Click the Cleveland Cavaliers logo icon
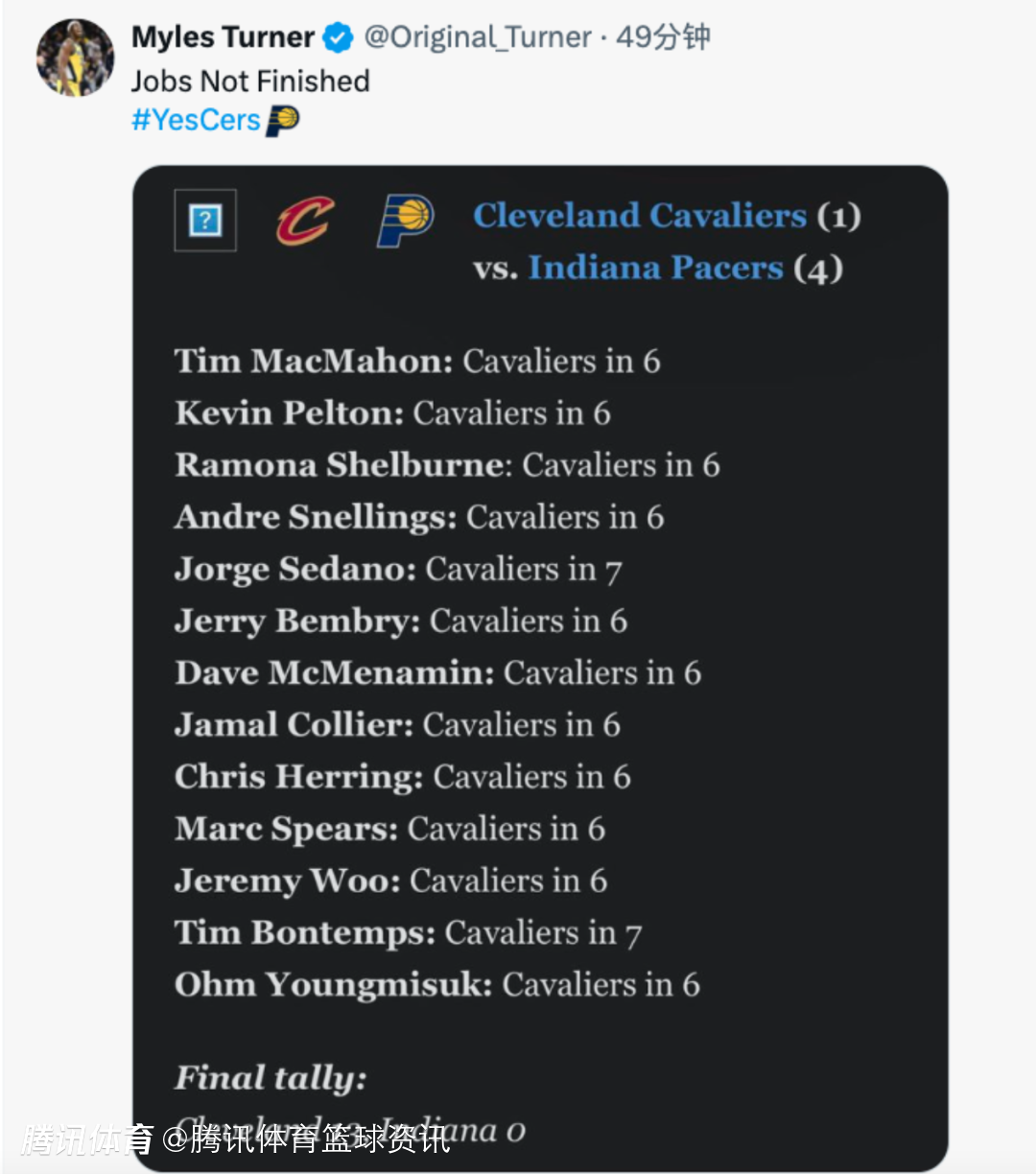This screenshot has height=1174, width=1036. pyautogui.click(x=305, y=221)
